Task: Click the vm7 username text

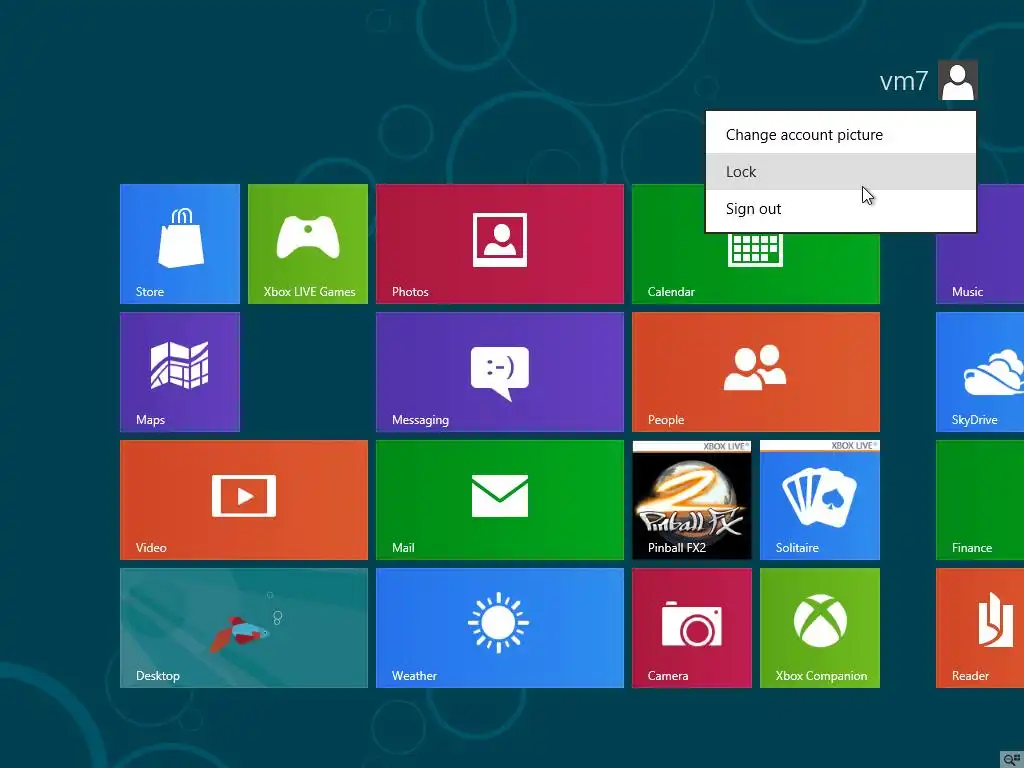Action: tap(903, 81)
